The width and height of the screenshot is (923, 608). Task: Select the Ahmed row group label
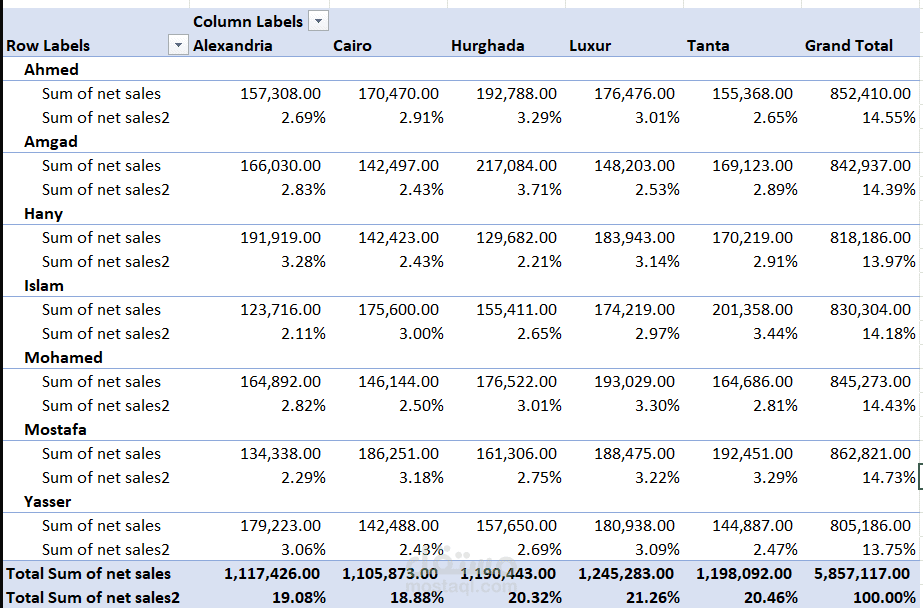[x=51, y=69]
